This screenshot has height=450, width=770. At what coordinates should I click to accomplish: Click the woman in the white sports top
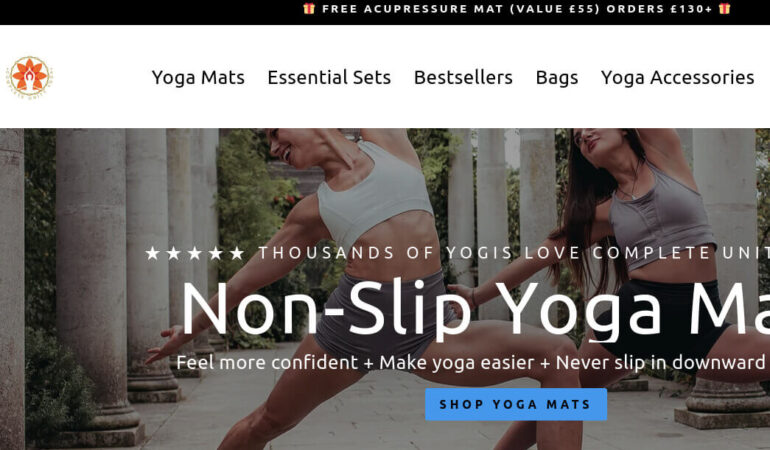(x=363, y=275)
